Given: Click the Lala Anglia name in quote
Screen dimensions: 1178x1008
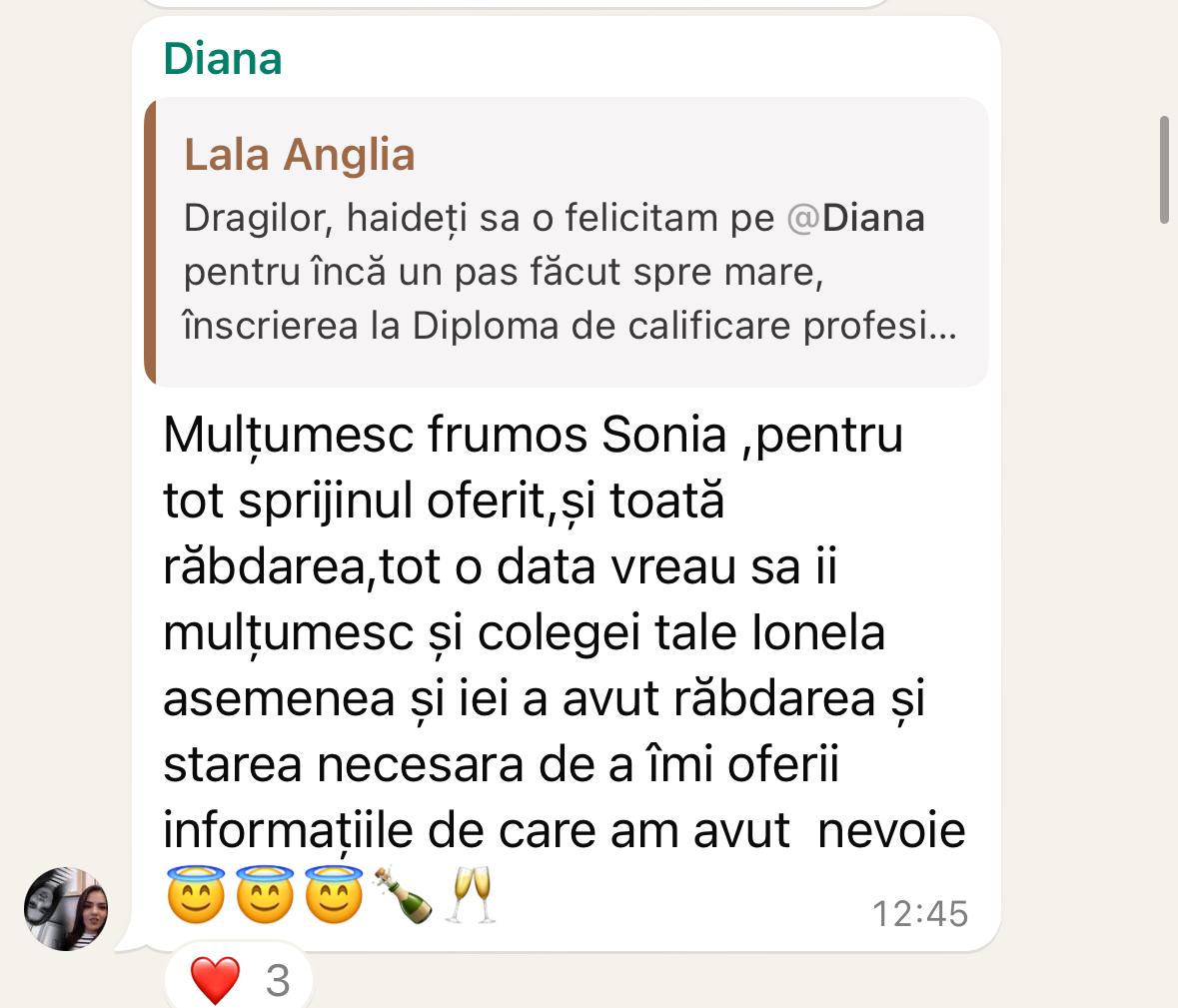Looking at the screenshot, I should click(x=299, y=155).
